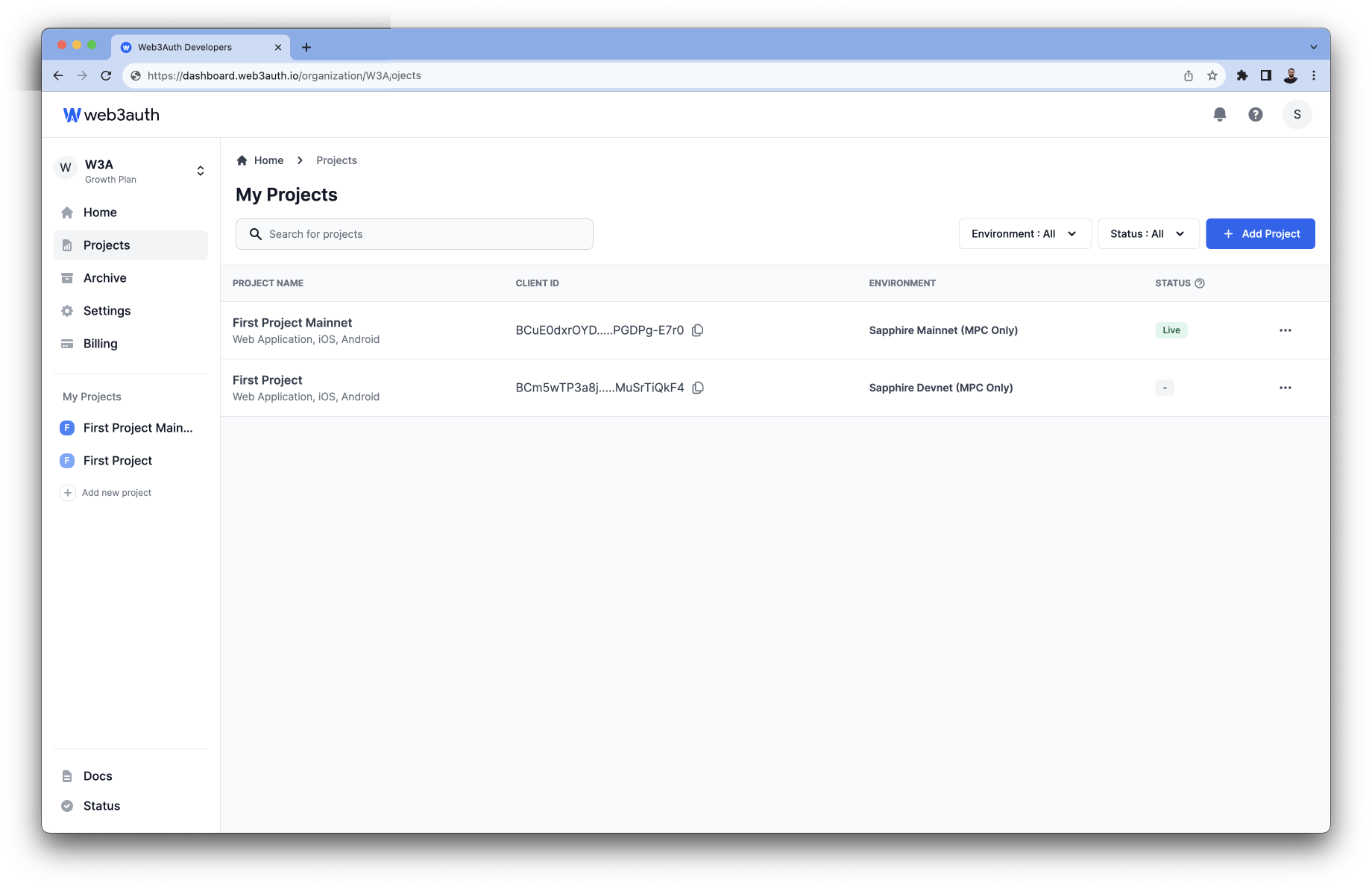Go to Home in the sidebar

coord(130,212)
